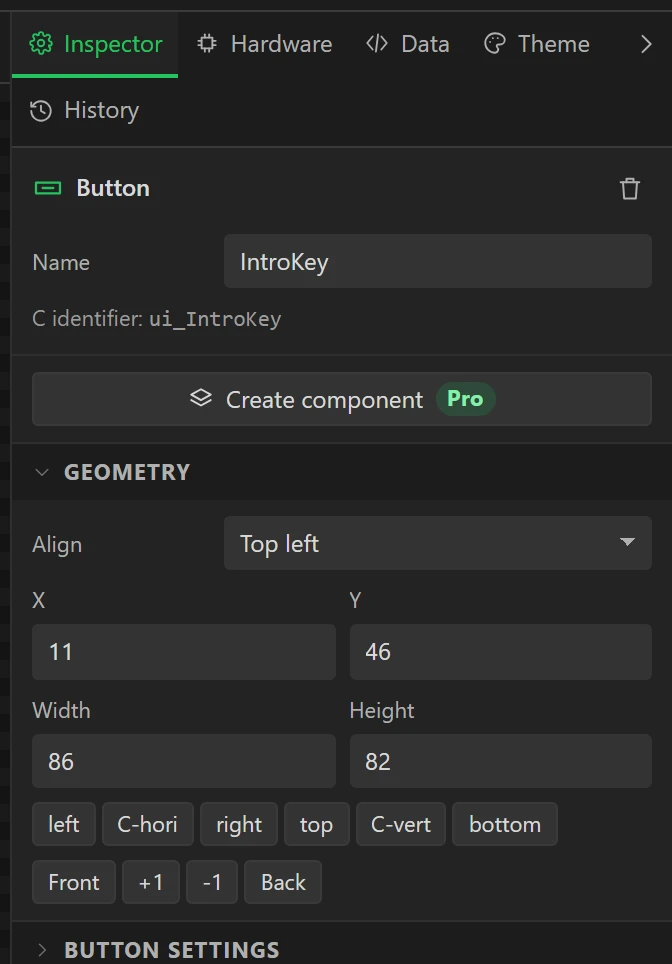This screenshot has width=672, height=964.
Task: Center vertically with C-vert button
Action: 401,824
